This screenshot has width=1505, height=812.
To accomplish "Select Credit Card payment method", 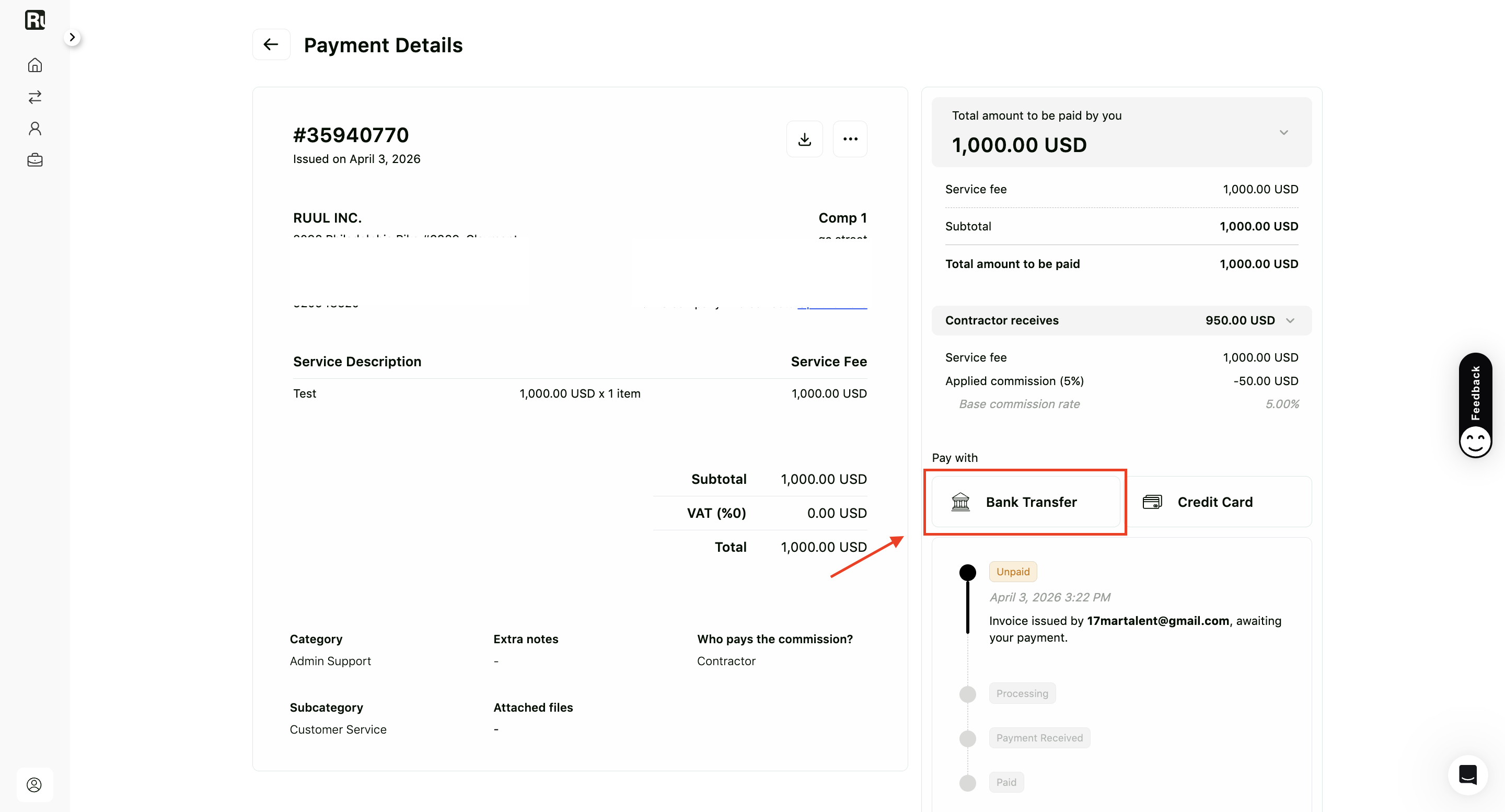I will pos(1219,502).
